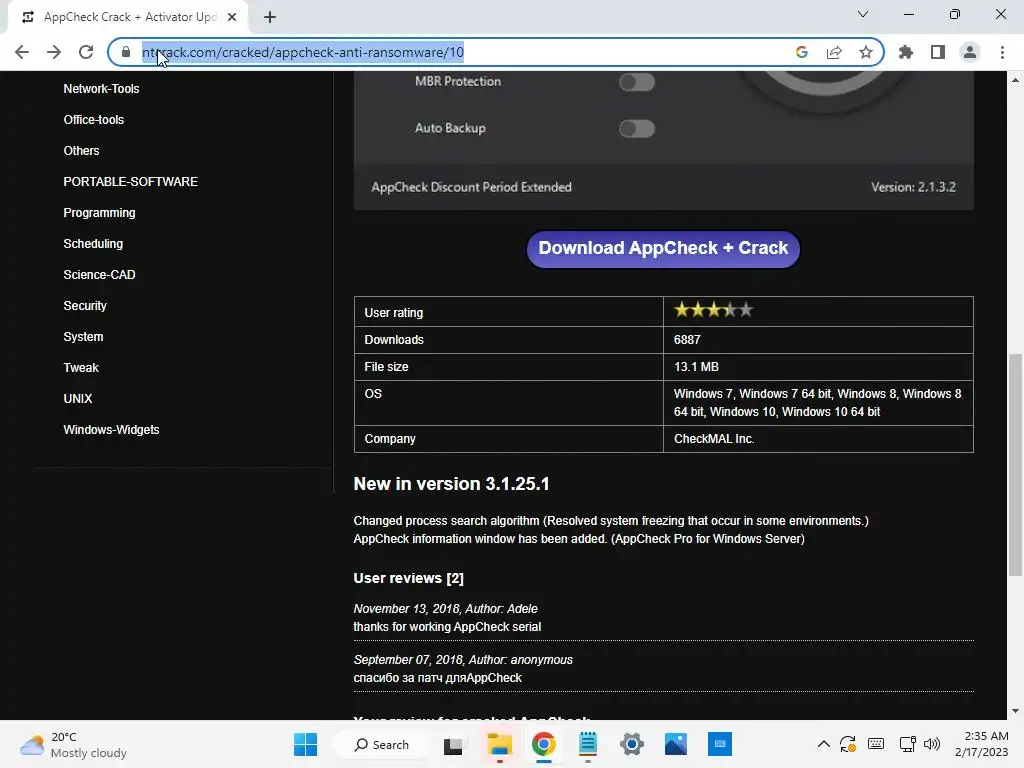The image size is (1024, 768).
Task: Open Settings gear from taskbar
Action: pyautogui.click(x=632, y=744)
